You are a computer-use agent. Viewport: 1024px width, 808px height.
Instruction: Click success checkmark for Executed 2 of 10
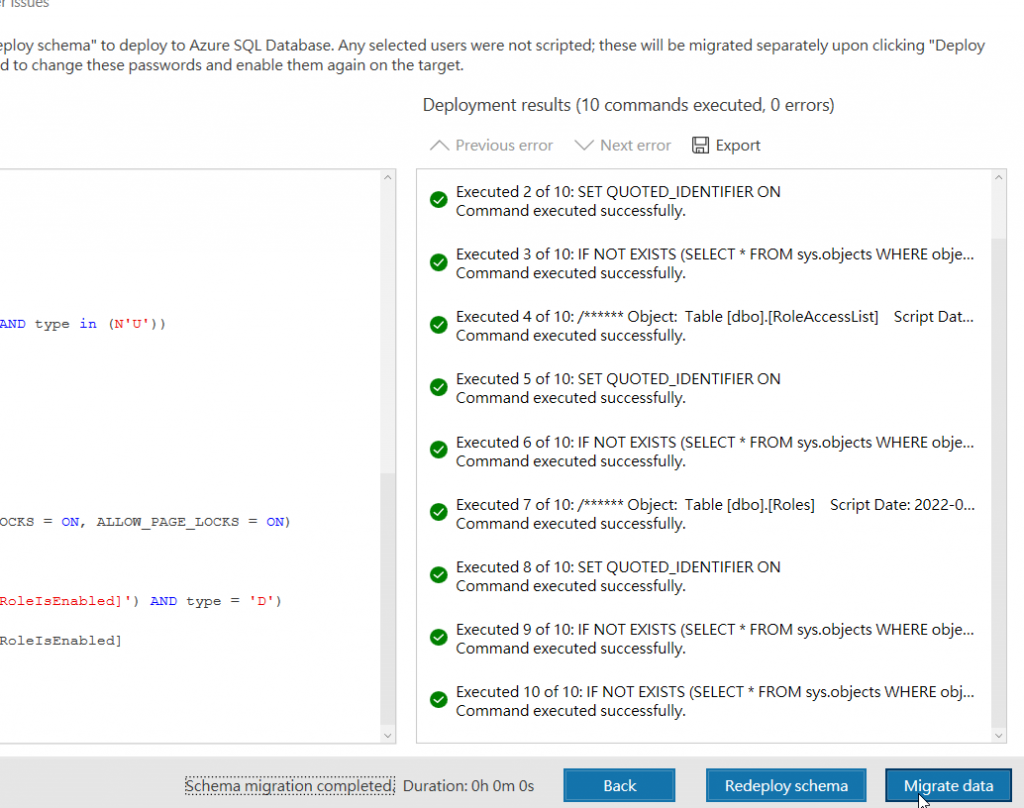(439, 200)
